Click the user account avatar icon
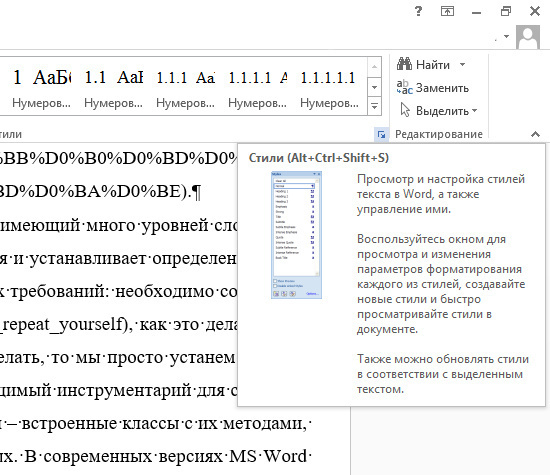 tap(528, 37)
